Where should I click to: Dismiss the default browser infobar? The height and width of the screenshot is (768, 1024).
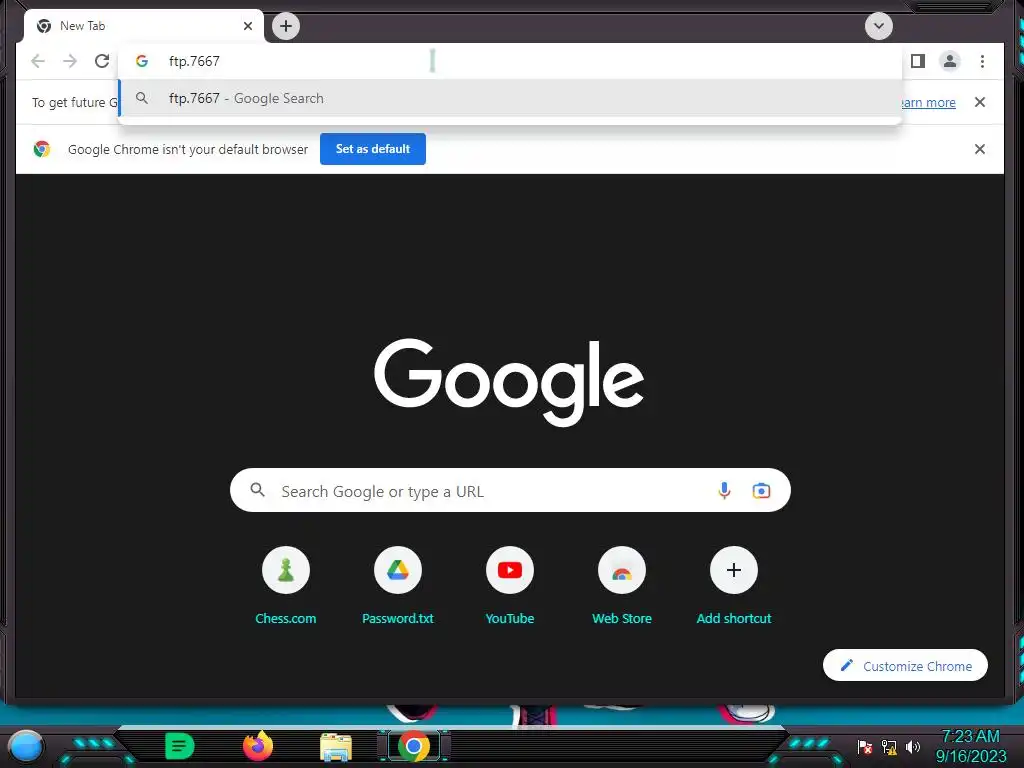pyautogui.click(x=980, y=149)
